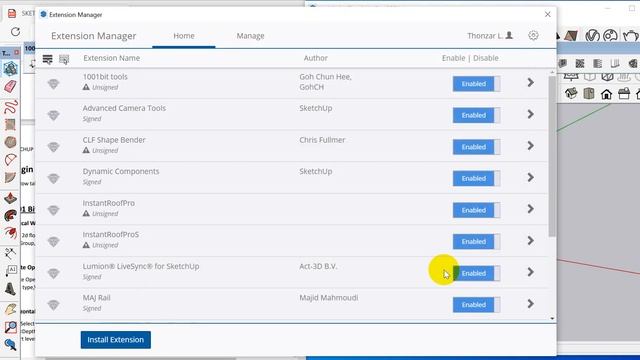Select the Follow Me tool in left toolbar
The width and height of the screenshot is (640, 360).
pos(10,216)
